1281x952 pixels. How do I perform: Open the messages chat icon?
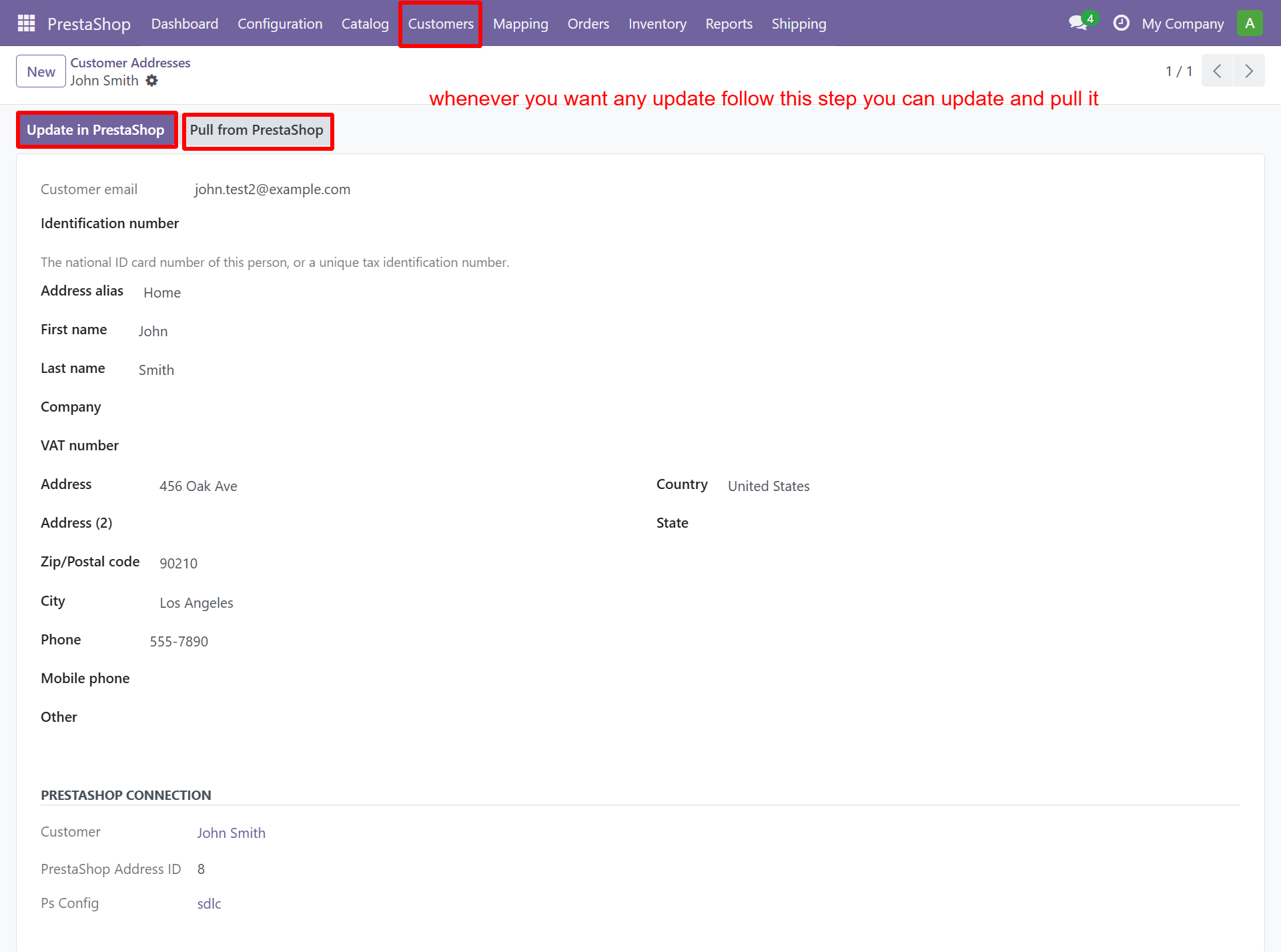(1078, 23)
